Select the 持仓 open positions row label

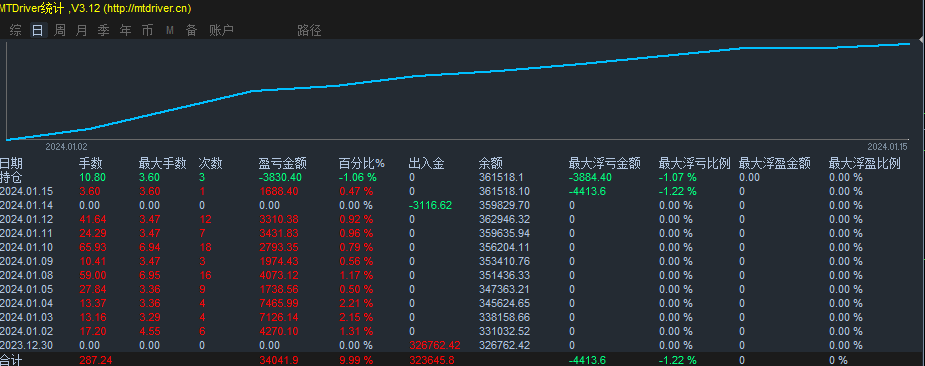click(11, 177)
